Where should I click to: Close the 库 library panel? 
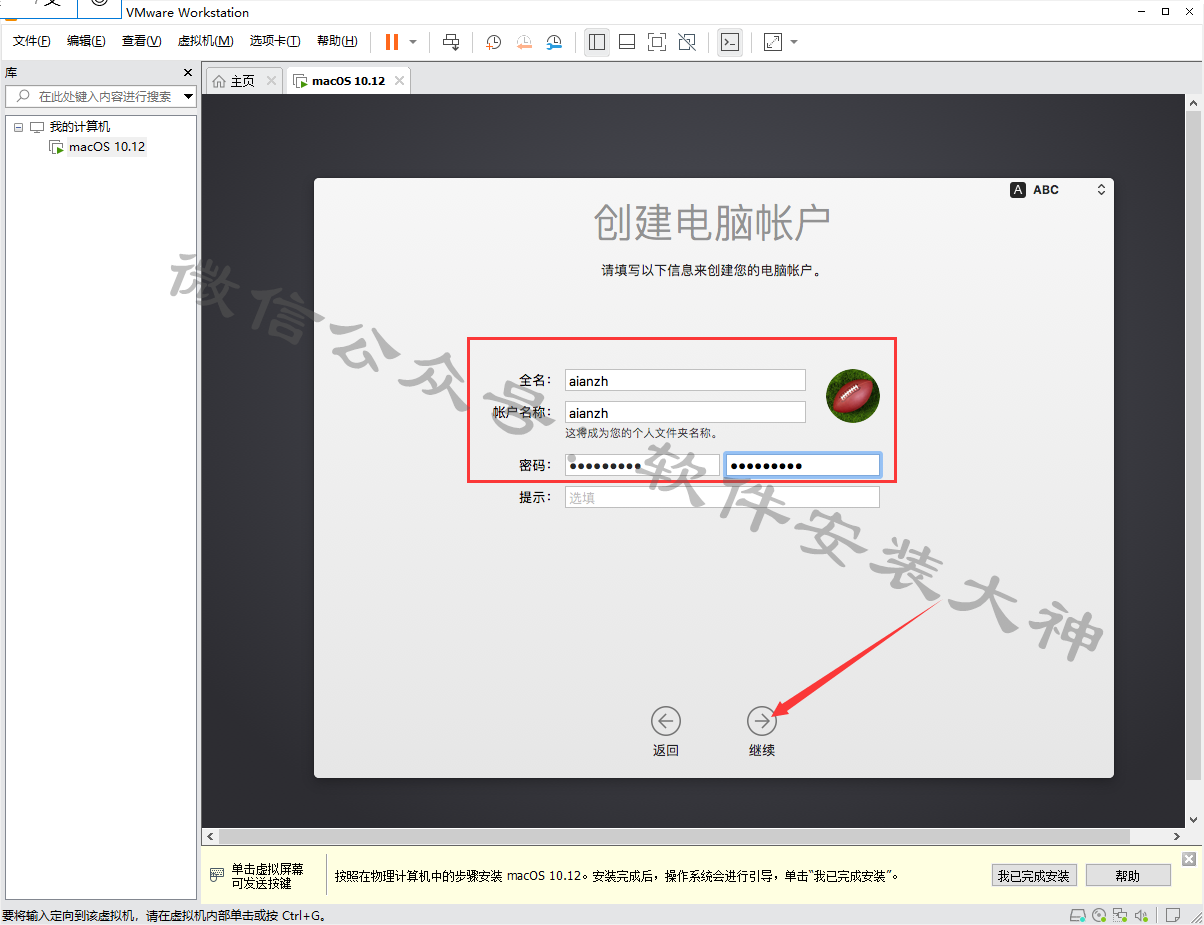pos(188,72)
